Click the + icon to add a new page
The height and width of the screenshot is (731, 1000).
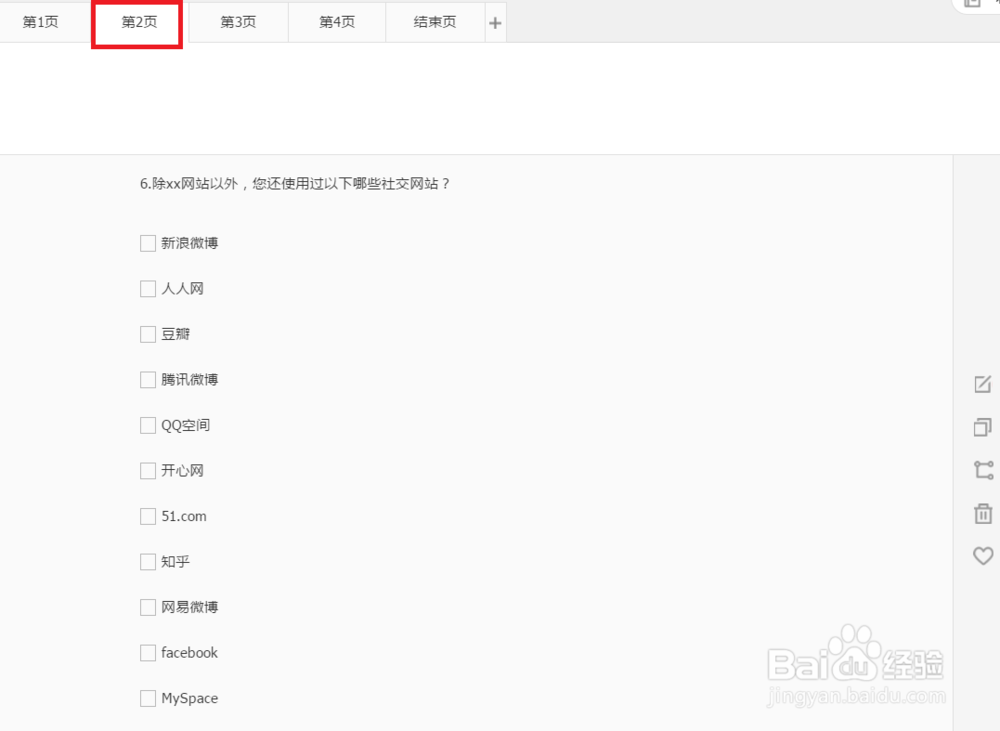pyautogui.click(x=495, y=22)
